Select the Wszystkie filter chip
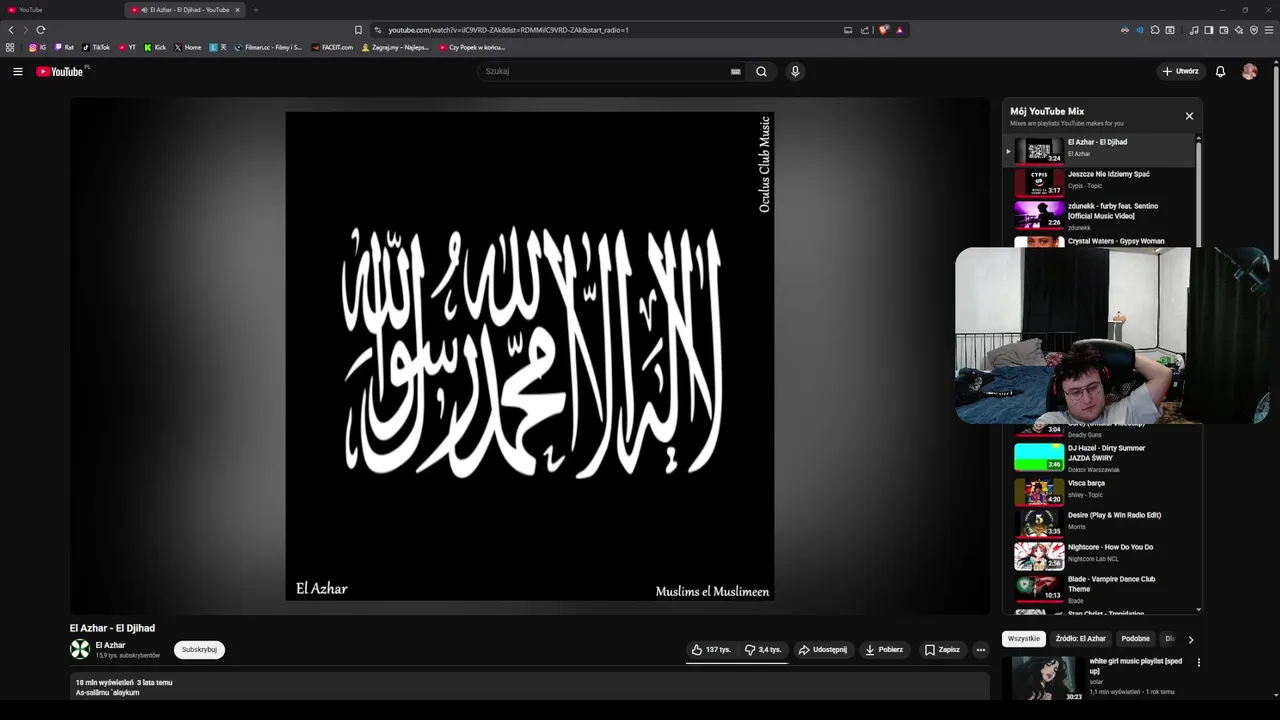 (x=1024, y=639)
